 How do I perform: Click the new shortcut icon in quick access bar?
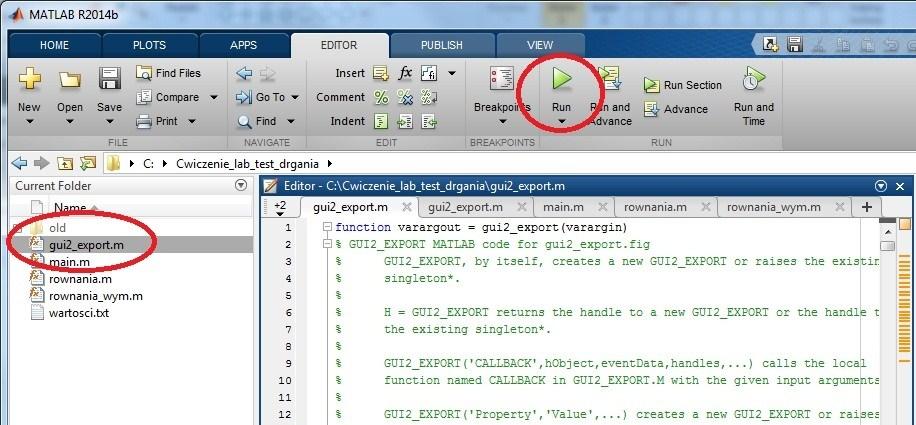[771, 44]
